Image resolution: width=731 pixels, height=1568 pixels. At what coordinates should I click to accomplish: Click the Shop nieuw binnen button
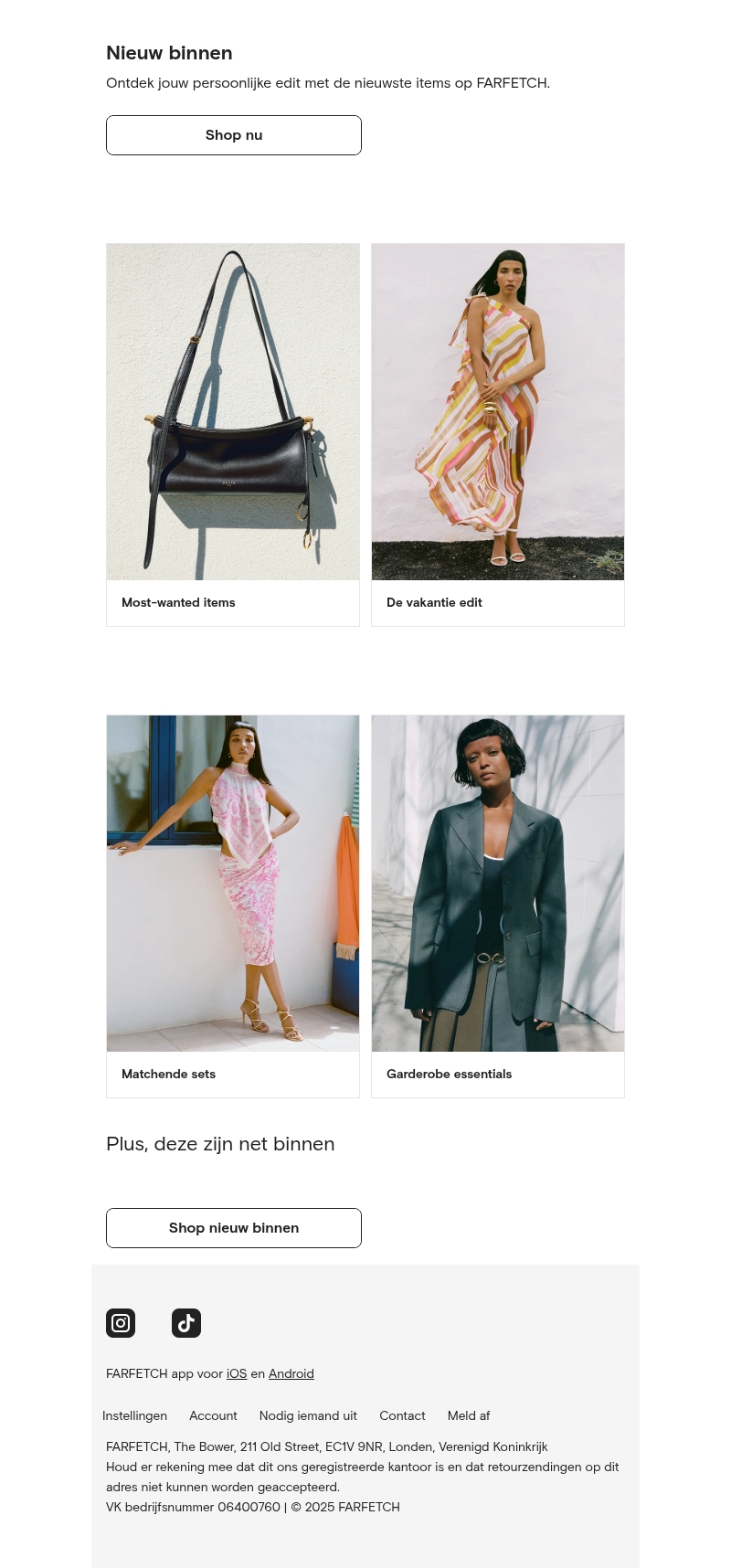click(234, 1228)
